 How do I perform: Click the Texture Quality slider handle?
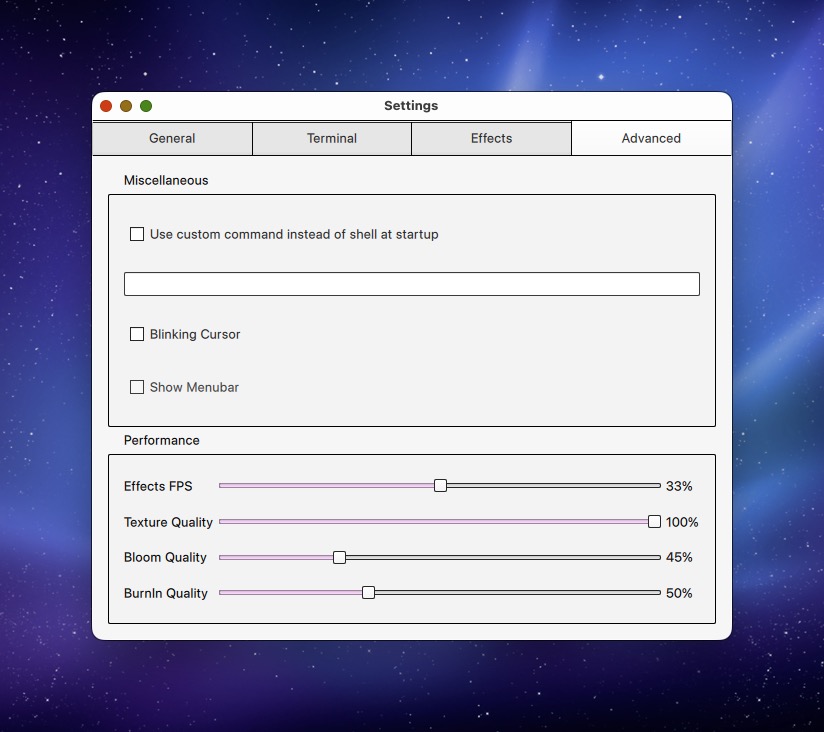[654, 521]
